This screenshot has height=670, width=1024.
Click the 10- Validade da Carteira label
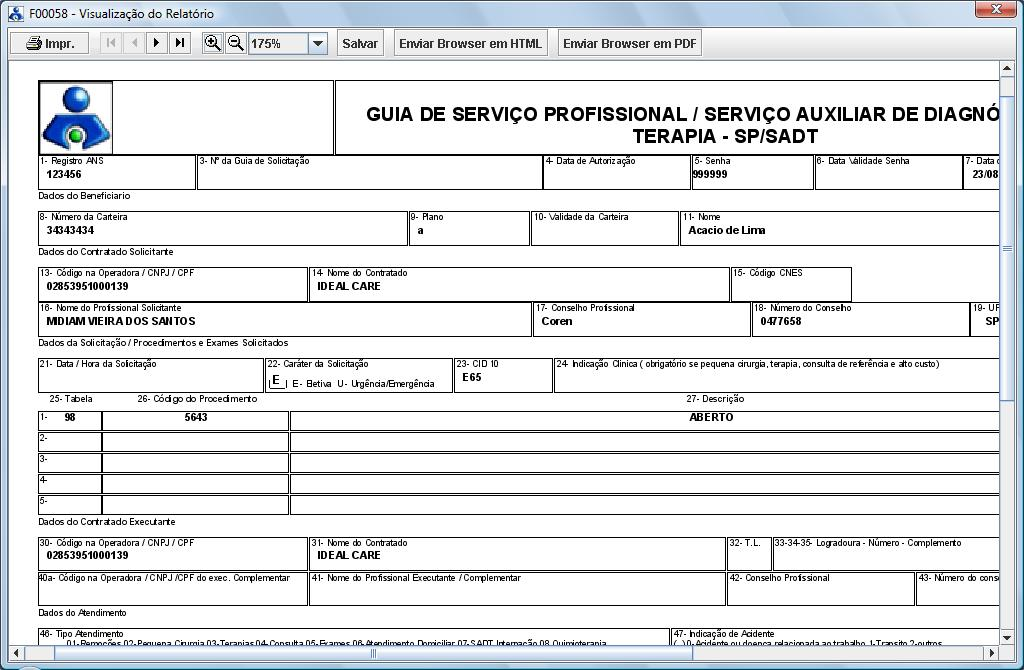pos(581,217)
